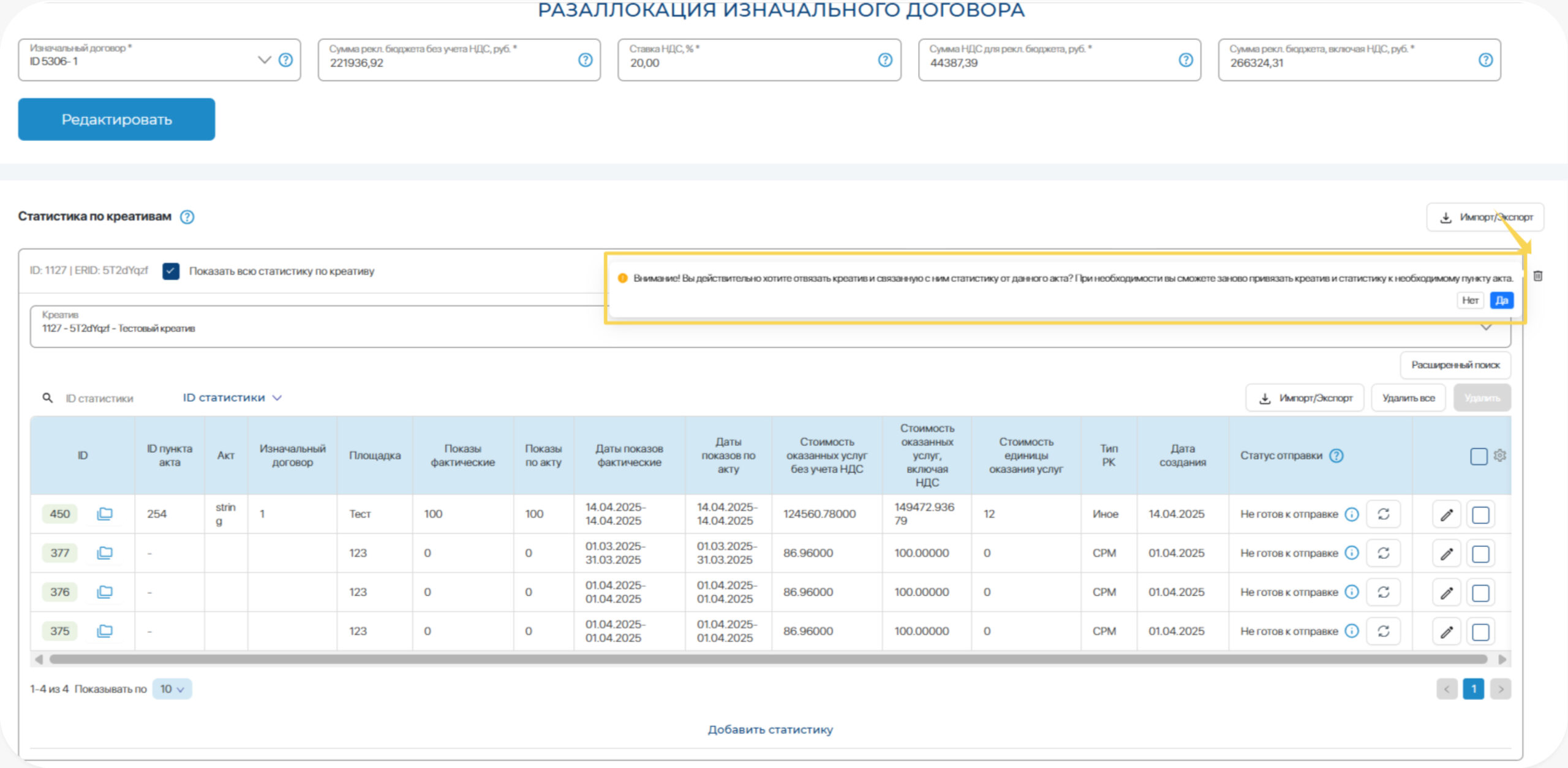Tick the select-all checkbox in table header
This screenshot has width=1568, height=768.
click(x=1479, y=456)
